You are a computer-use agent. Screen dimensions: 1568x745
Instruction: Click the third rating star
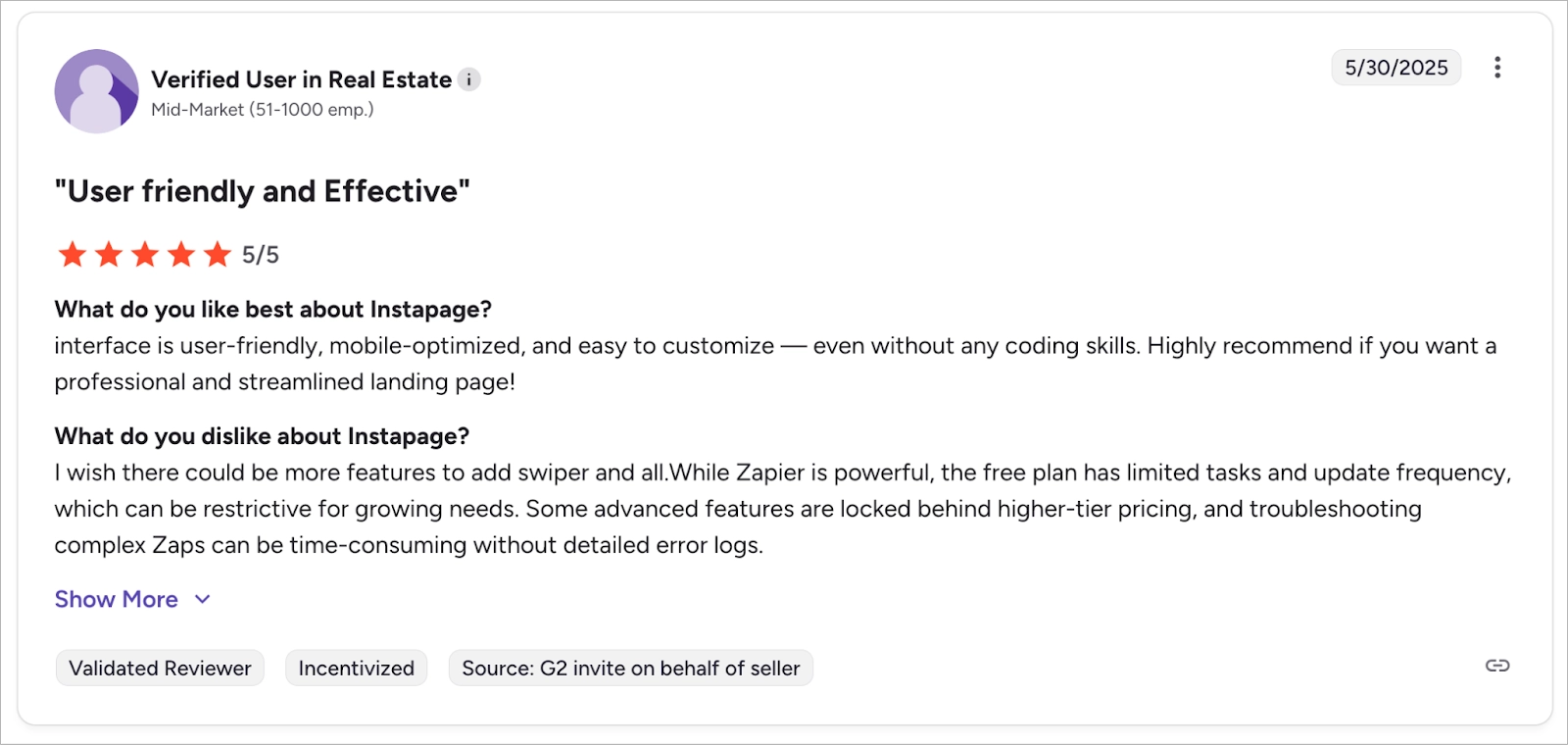click(145, 255)
